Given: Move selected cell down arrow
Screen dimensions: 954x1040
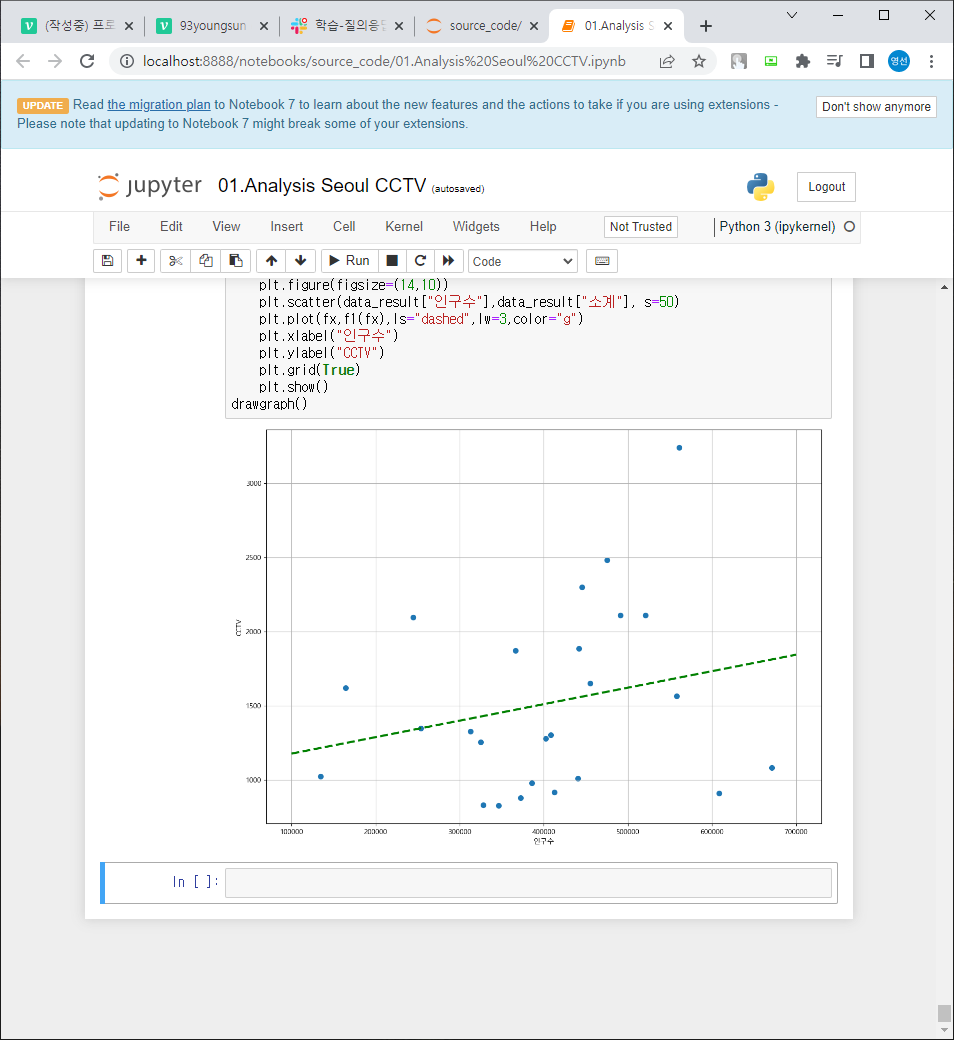Looking at the screenshot, I should pos(301,261).
